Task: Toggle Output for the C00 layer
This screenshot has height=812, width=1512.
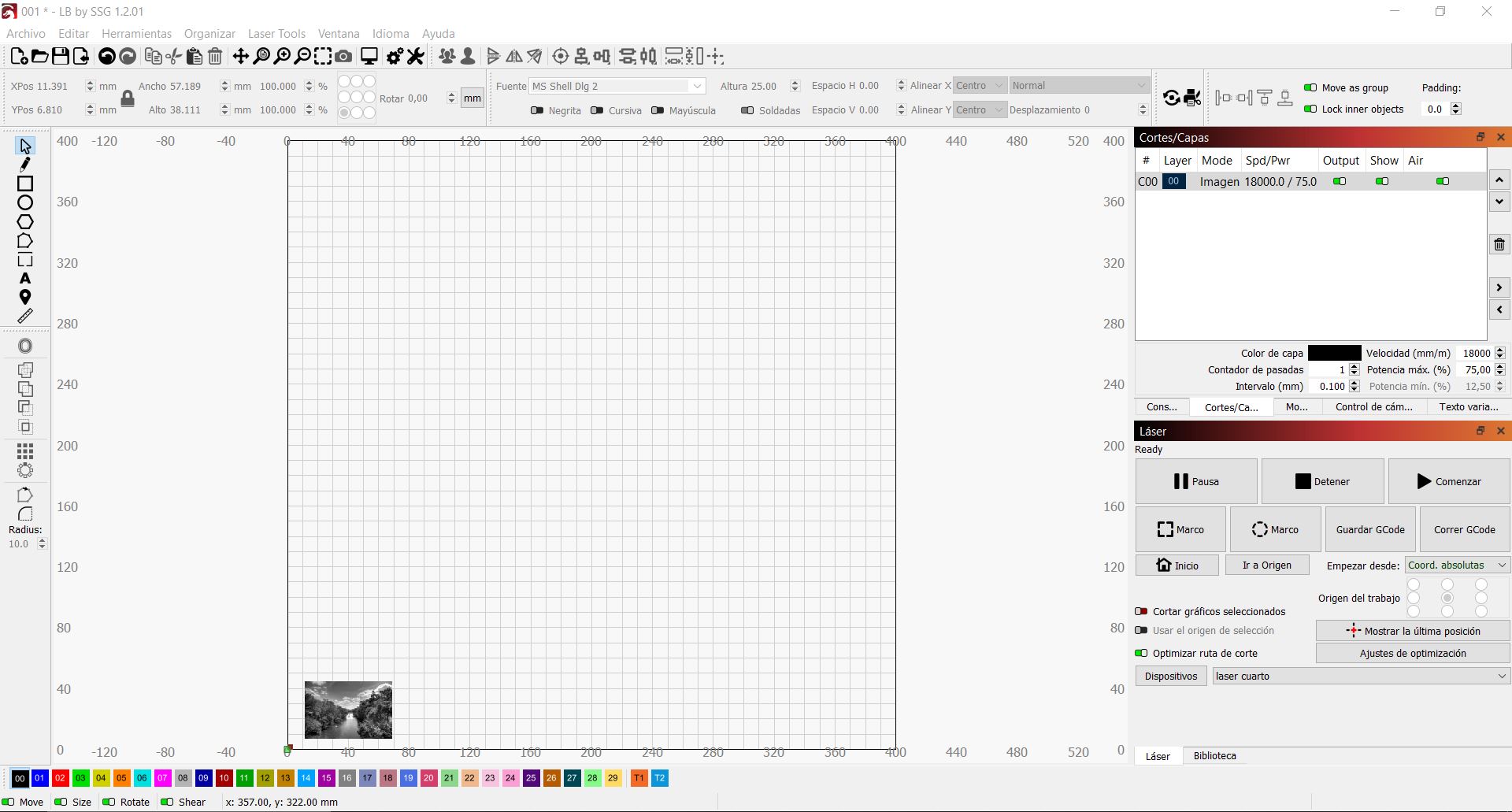Action: [x=1339, y=181]
